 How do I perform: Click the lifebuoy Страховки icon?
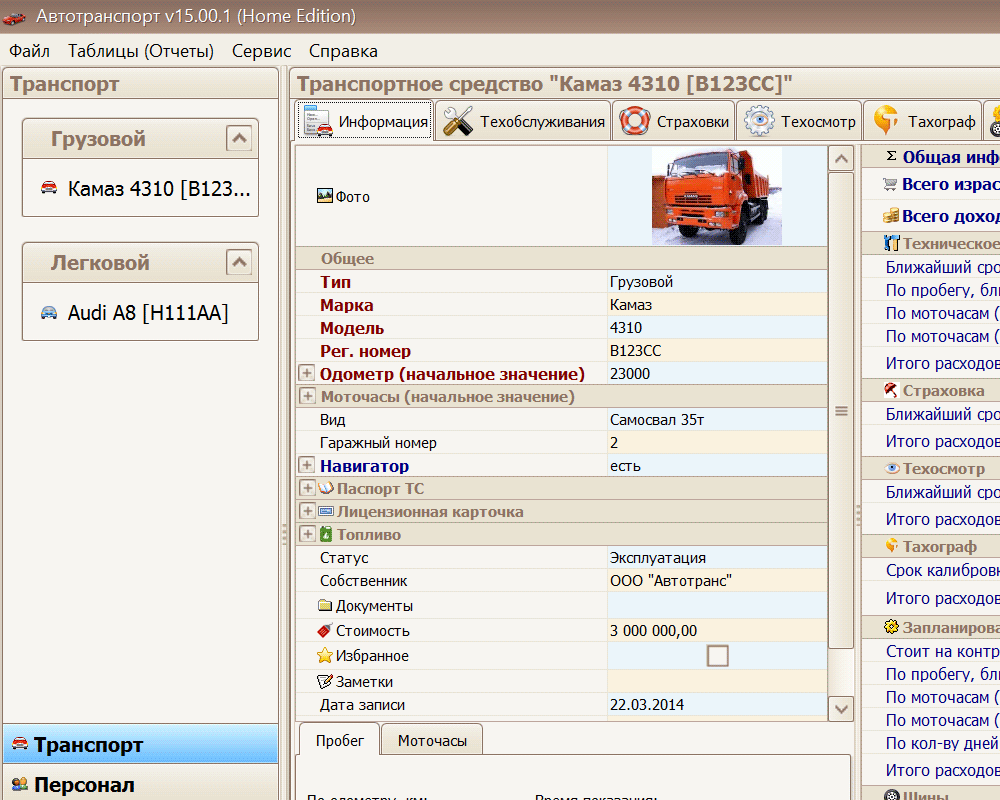tap(635, 121)
